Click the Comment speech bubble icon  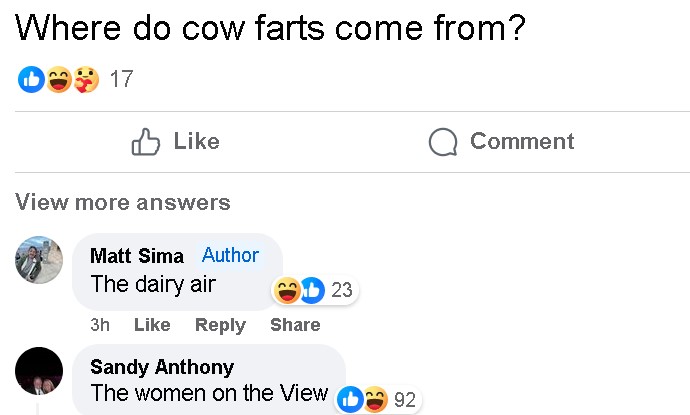(x=442, y=143)
